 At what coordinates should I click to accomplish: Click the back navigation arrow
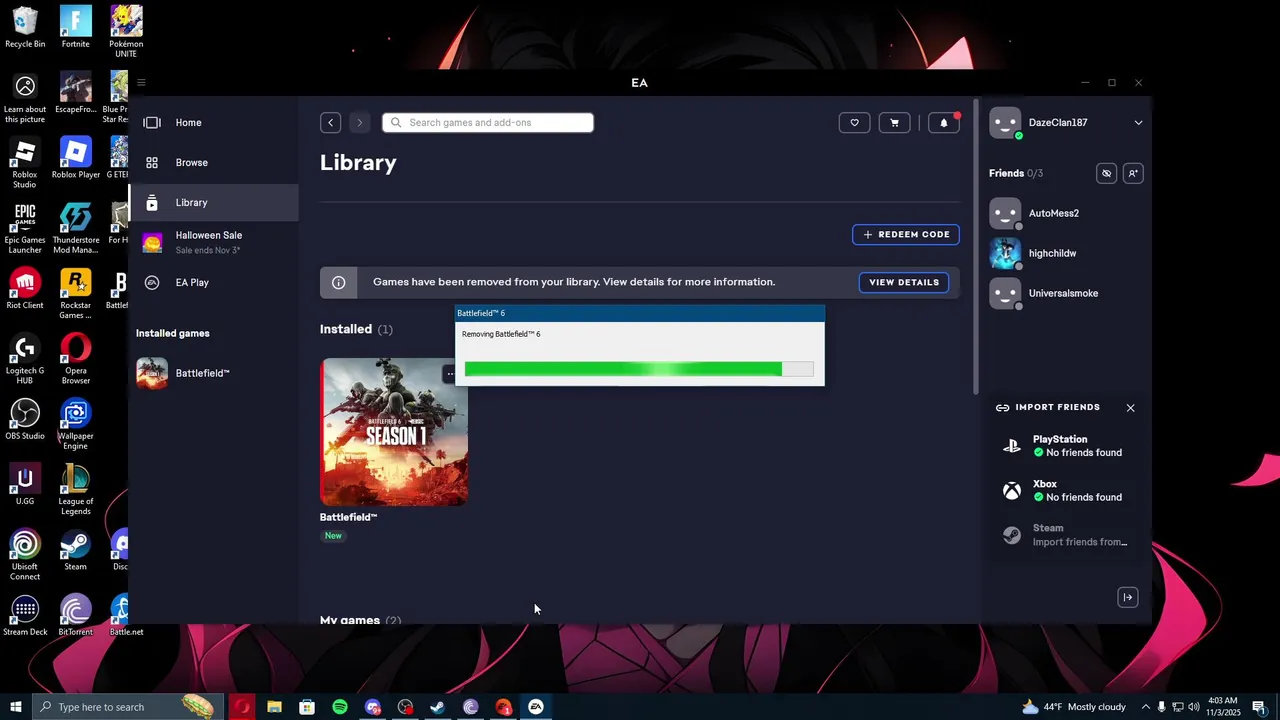[x=330, y=122]
